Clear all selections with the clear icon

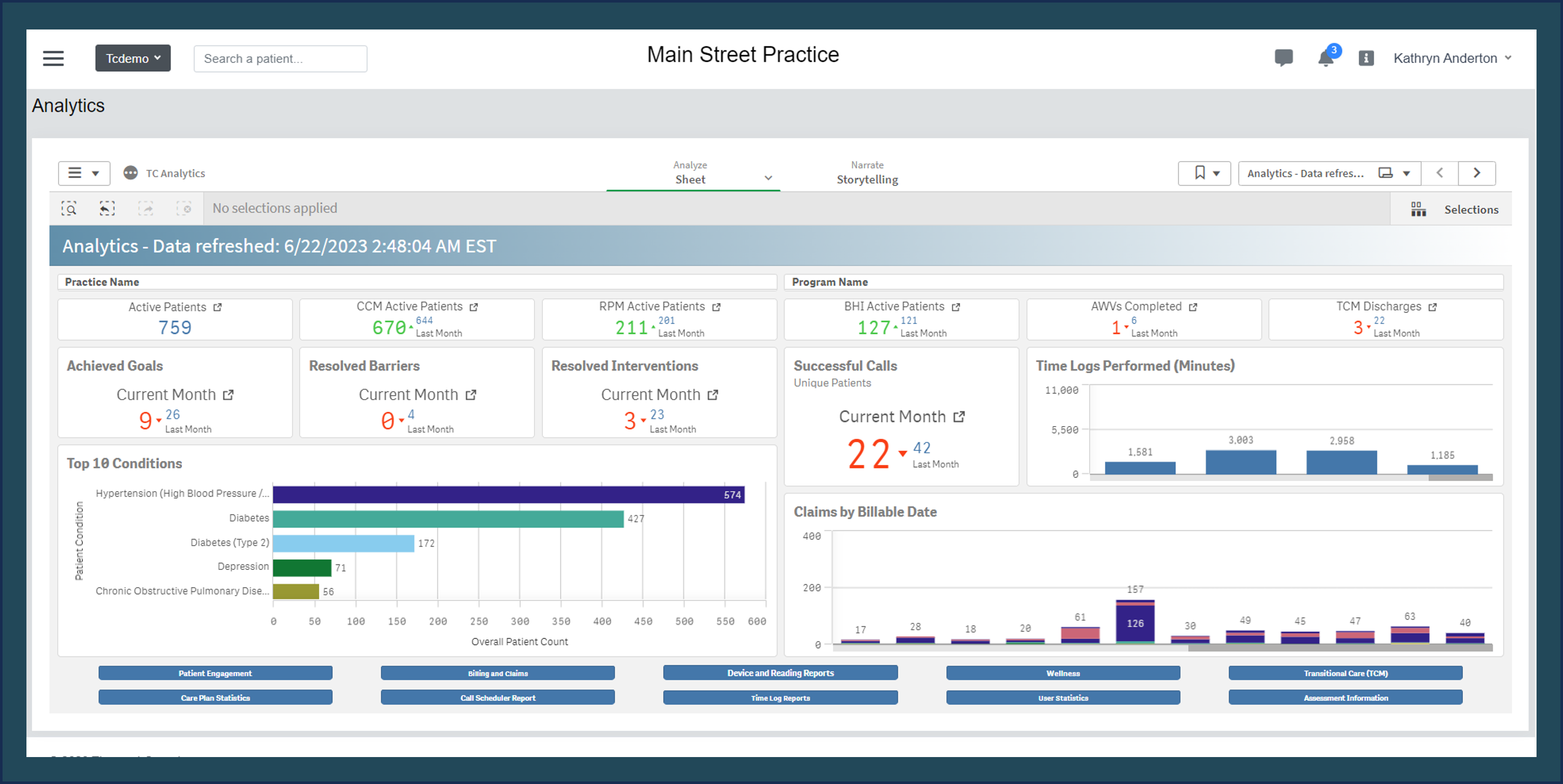coord(185,208)
